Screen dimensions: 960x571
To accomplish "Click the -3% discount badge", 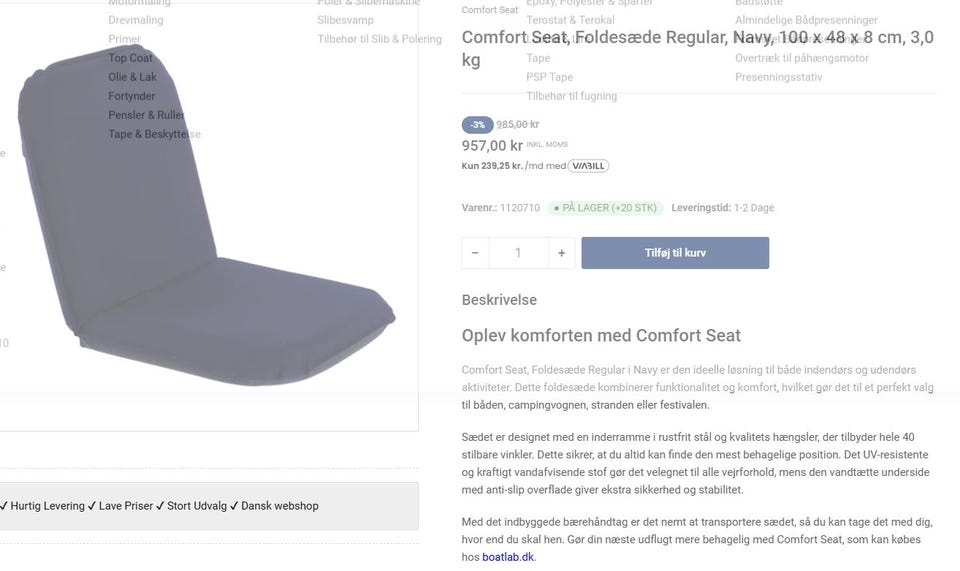I will pyautogui.click(x=477, y=125).
